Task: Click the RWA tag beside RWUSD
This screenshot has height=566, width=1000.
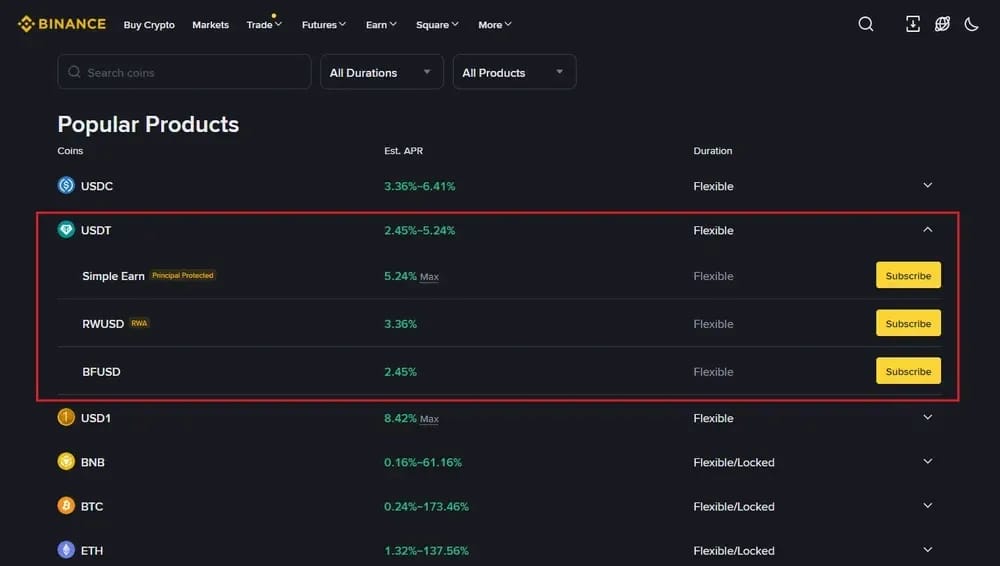Action: point(139,323)
